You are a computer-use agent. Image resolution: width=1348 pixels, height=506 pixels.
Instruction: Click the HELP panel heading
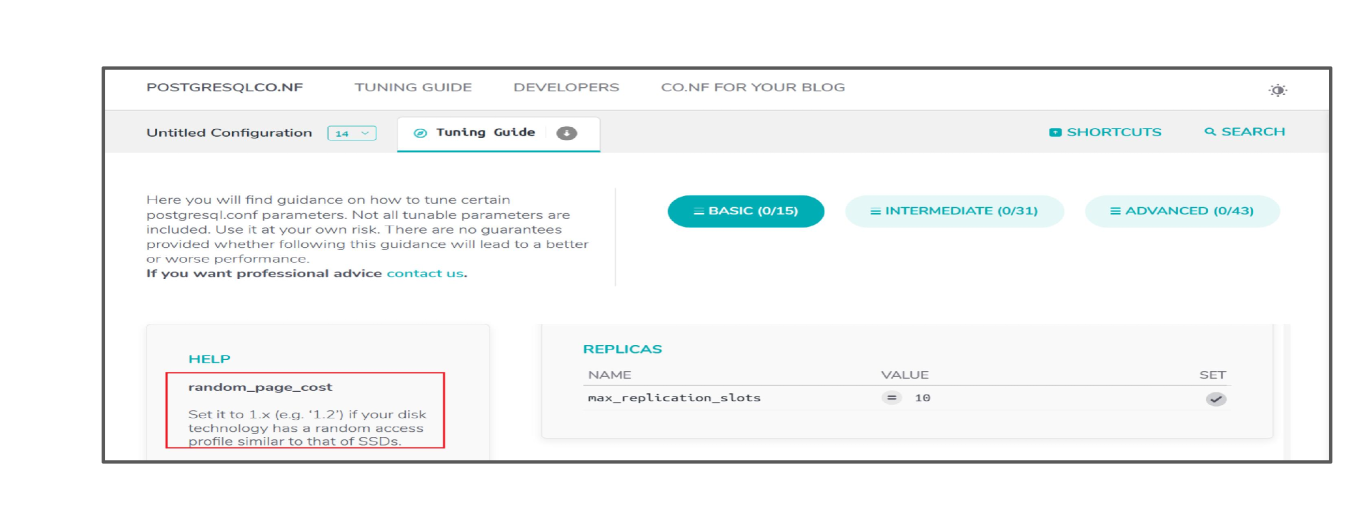click(x=209, y=359)
